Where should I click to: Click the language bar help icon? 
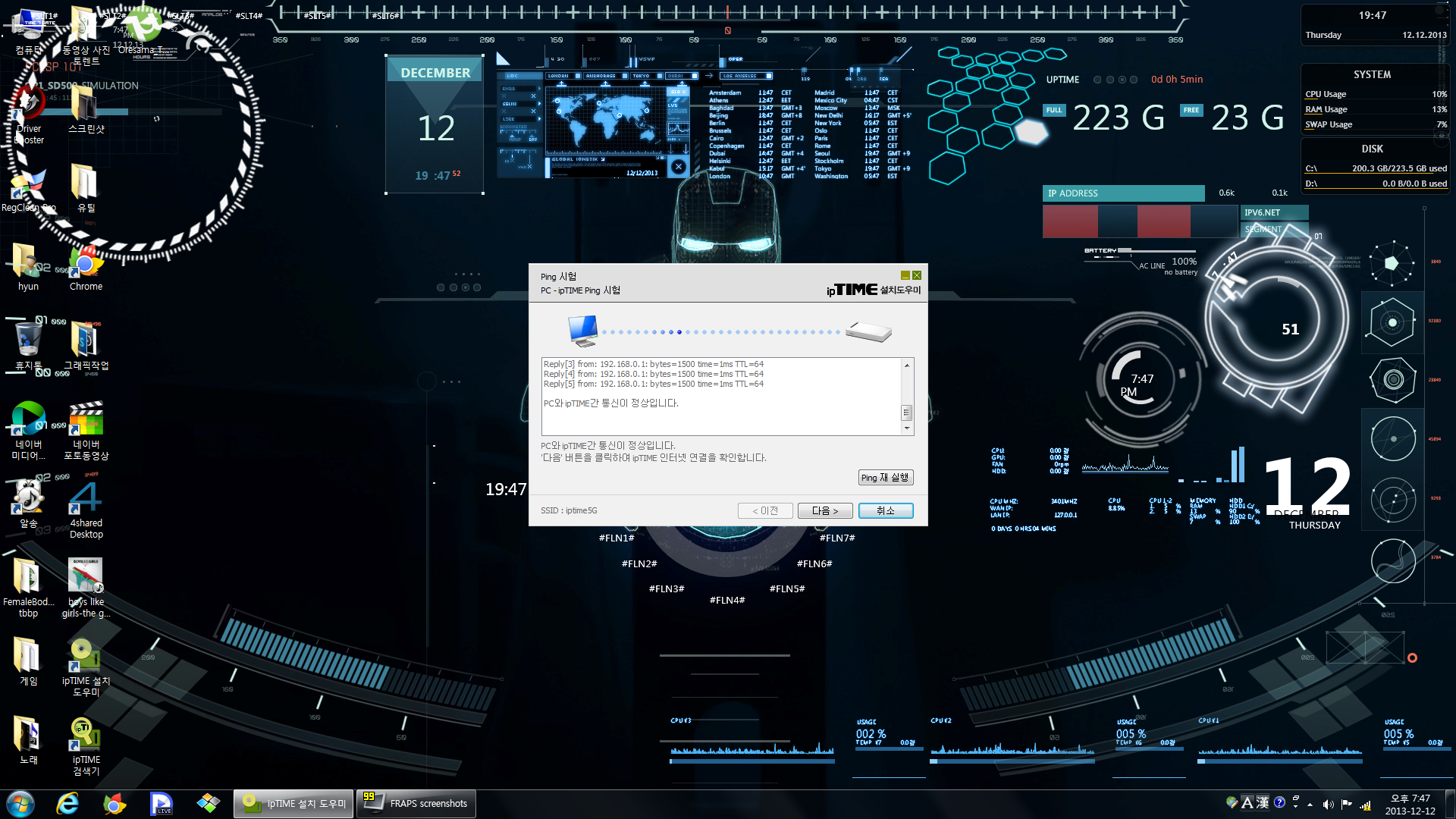[1279, 802]
